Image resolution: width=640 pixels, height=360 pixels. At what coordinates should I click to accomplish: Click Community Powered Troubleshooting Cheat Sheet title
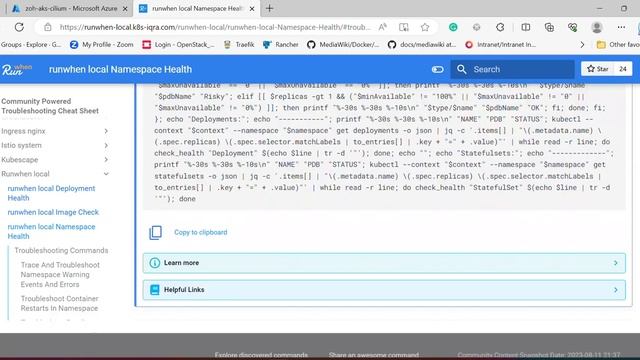pos(50,106)
